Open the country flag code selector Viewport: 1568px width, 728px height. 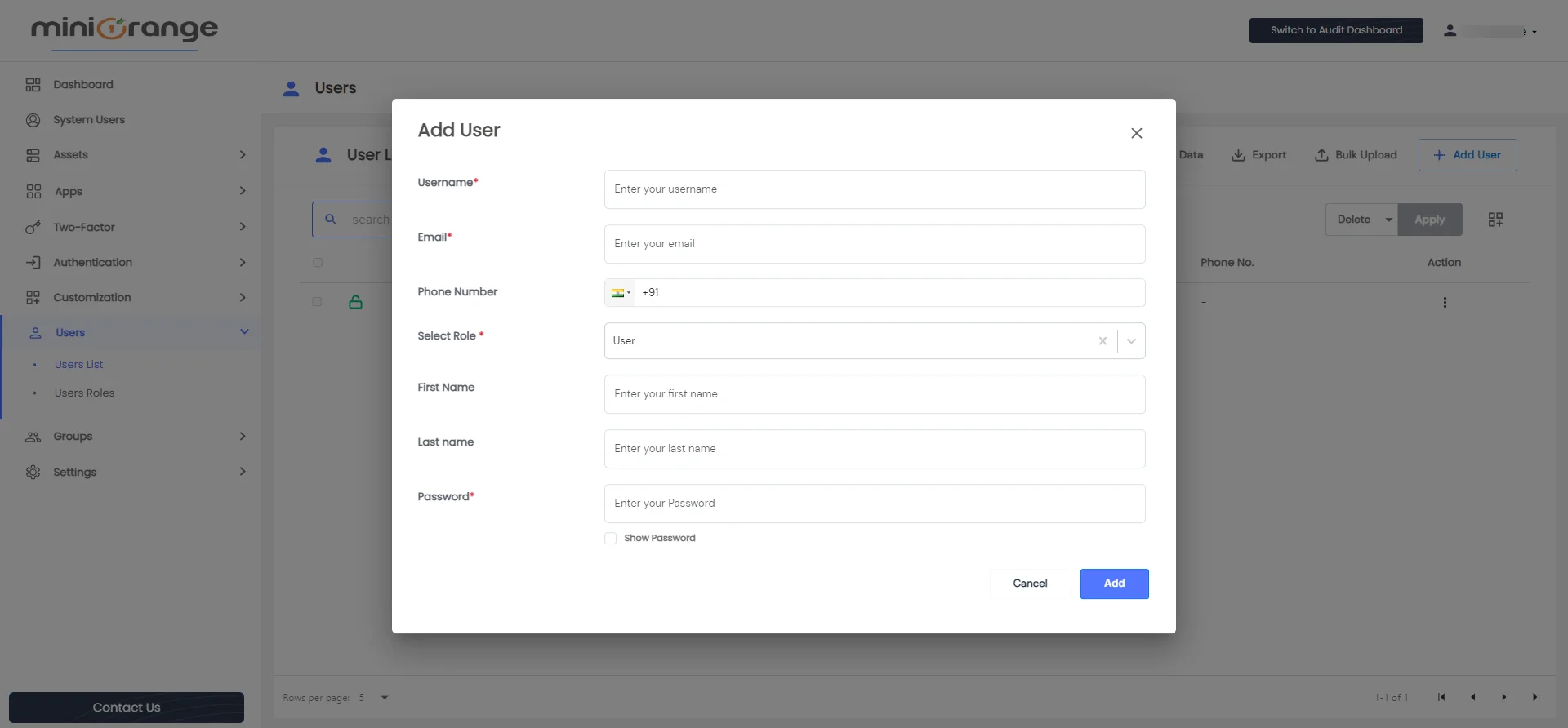click(x=621, y=293)
